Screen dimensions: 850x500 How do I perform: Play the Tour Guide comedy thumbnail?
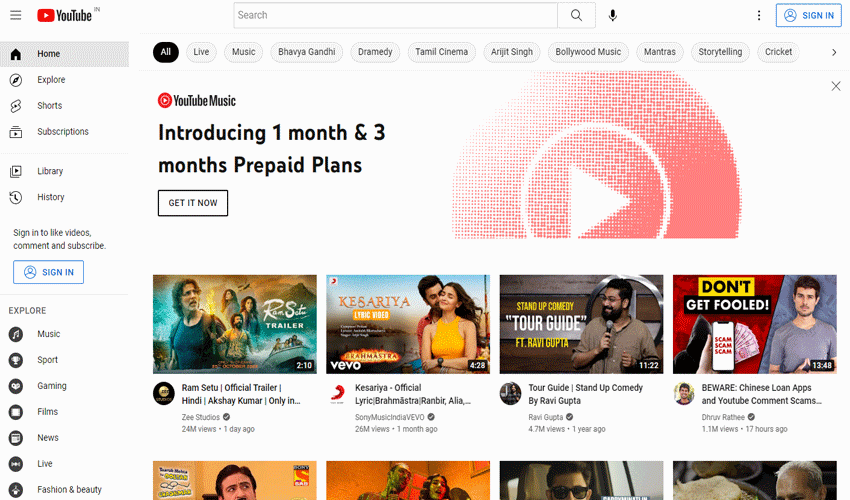click(582, 324)
